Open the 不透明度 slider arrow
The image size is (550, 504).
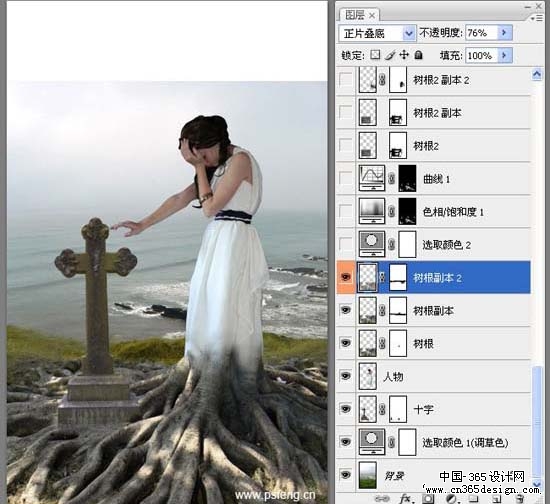coord(504,33)
